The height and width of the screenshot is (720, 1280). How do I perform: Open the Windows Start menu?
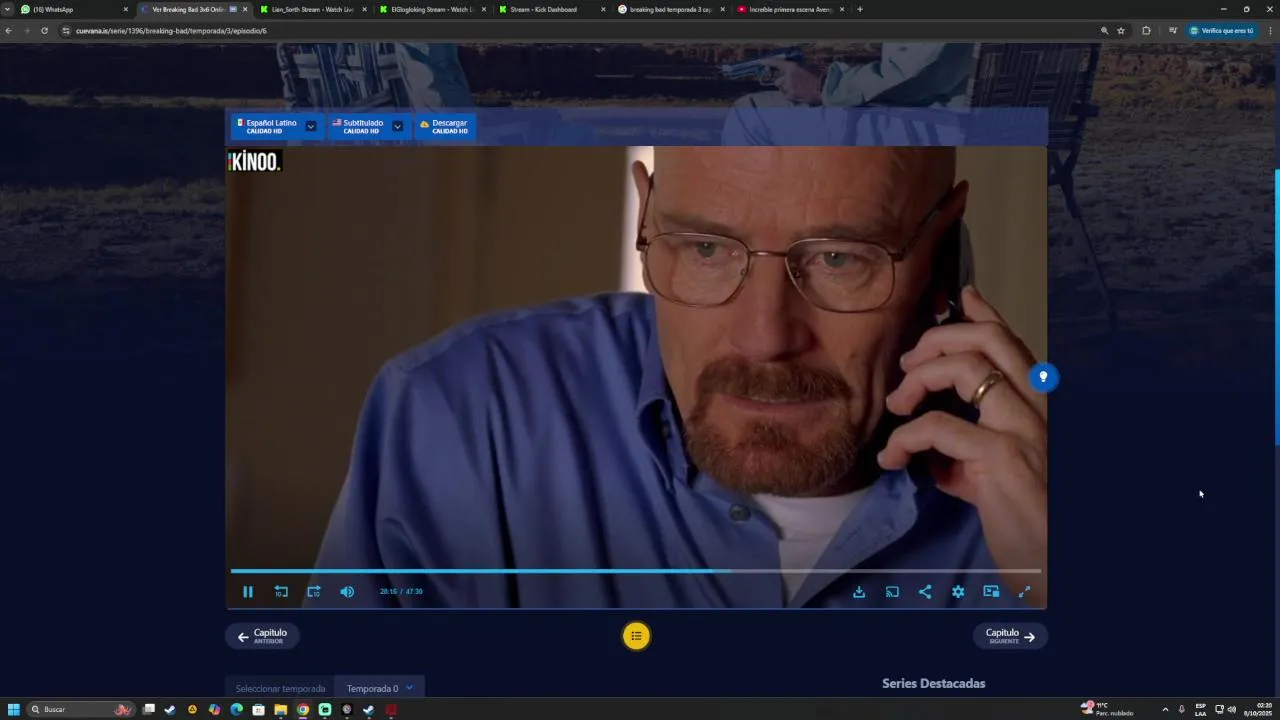tap(14, 710)
